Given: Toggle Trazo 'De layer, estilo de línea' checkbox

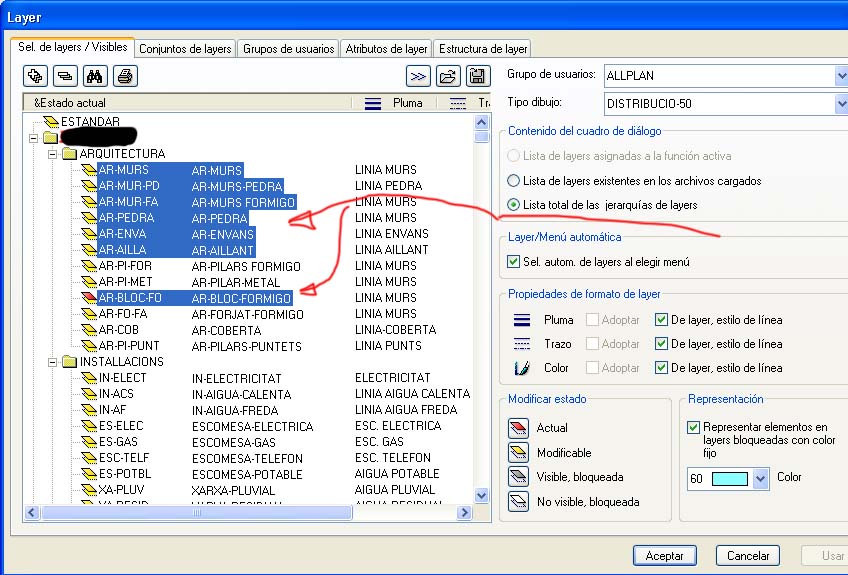Looking at the screenshot, I should click(661, 343).
